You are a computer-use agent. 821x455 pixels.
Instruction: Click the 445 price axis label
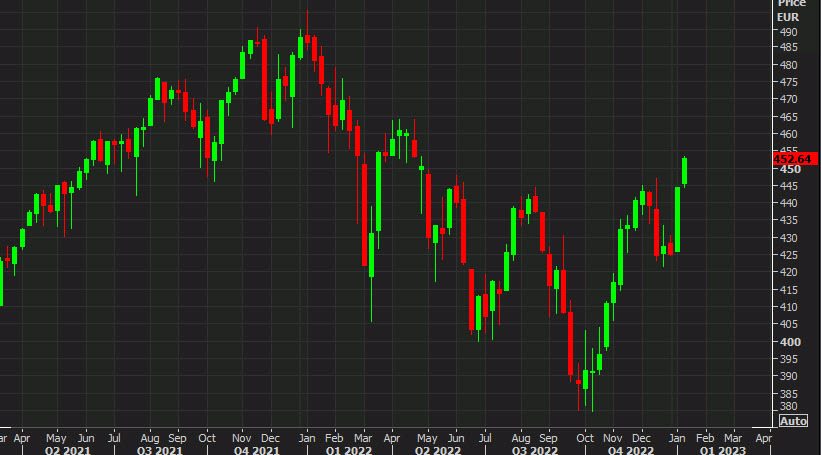[x=789, y=186]
